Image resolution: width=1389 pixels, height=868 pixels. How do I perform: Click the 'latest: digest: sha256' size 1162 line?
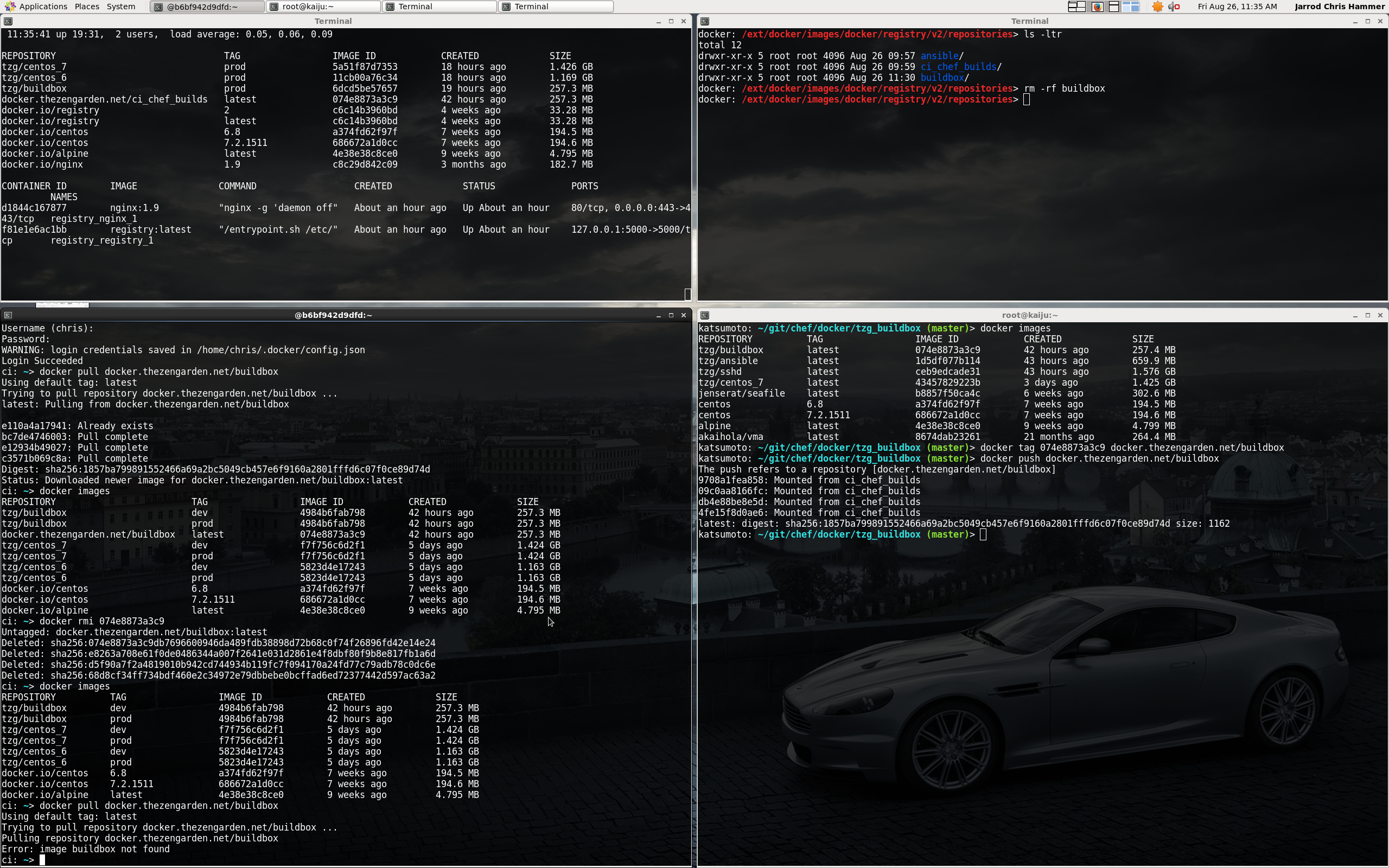(964, 524)
